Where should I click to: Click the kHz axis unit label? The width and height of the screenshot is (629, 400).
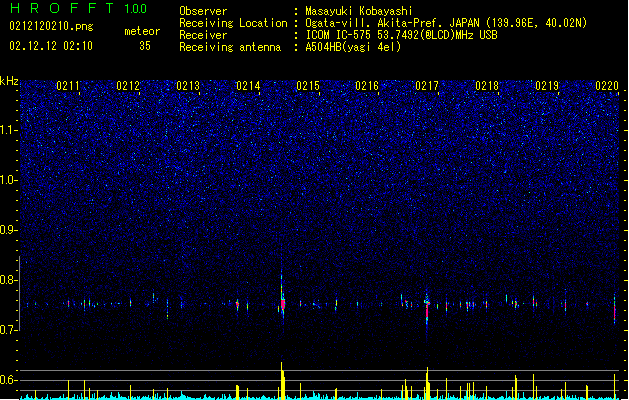tap(9, 81)
